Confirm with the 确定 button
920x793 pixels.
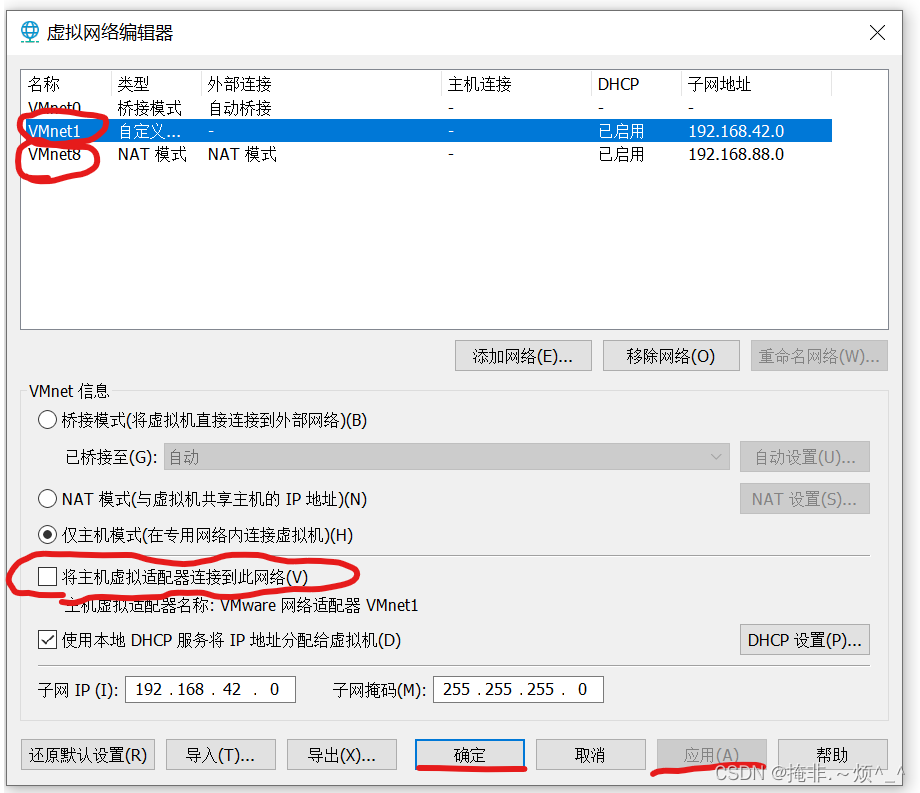tap(469, 754)
